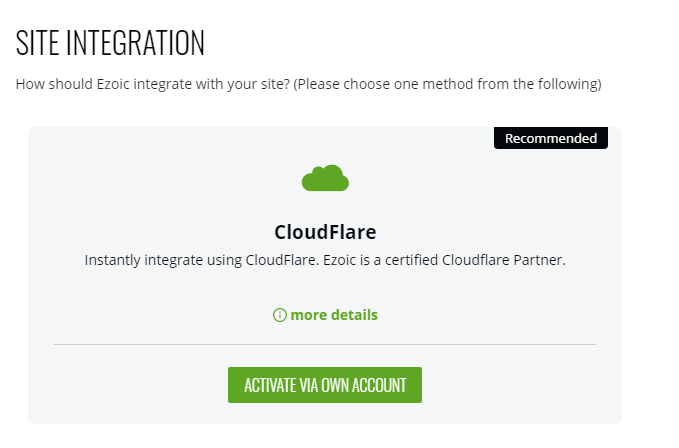Select the bold CloudFlare card title
This screenshot has width=679, height=448.
pyautogui.click(x=325, y=232)
